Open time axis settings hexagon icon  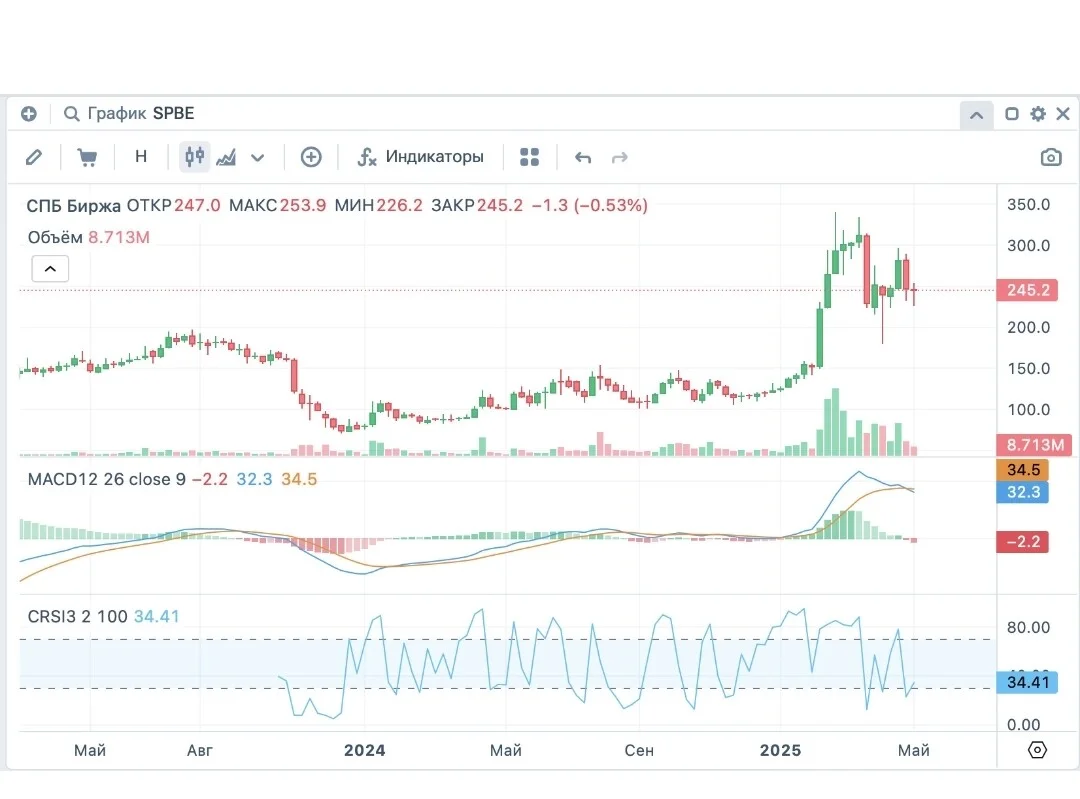pos(1037,749)
